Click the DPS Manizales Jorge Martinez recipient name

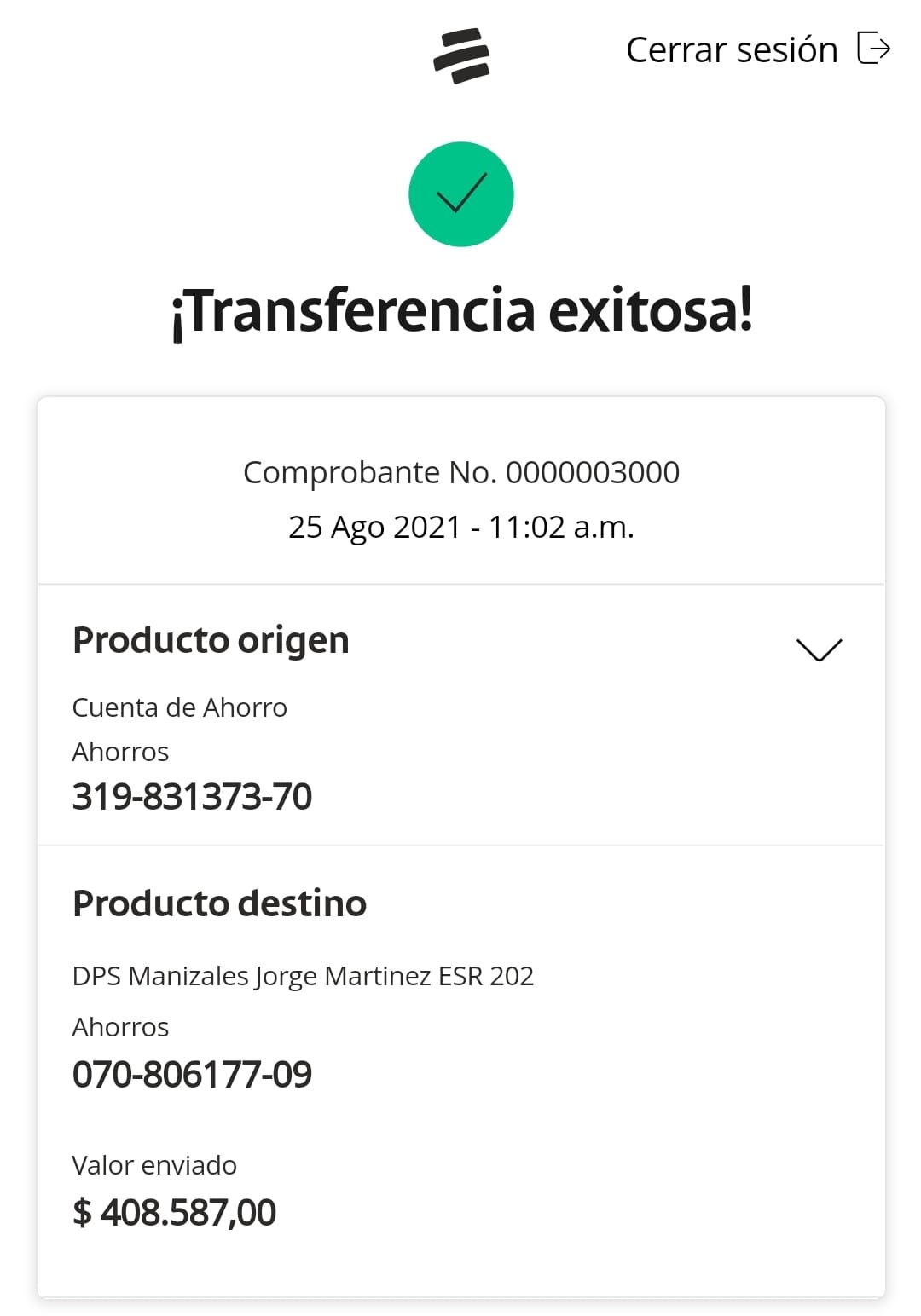coord(303,976)
